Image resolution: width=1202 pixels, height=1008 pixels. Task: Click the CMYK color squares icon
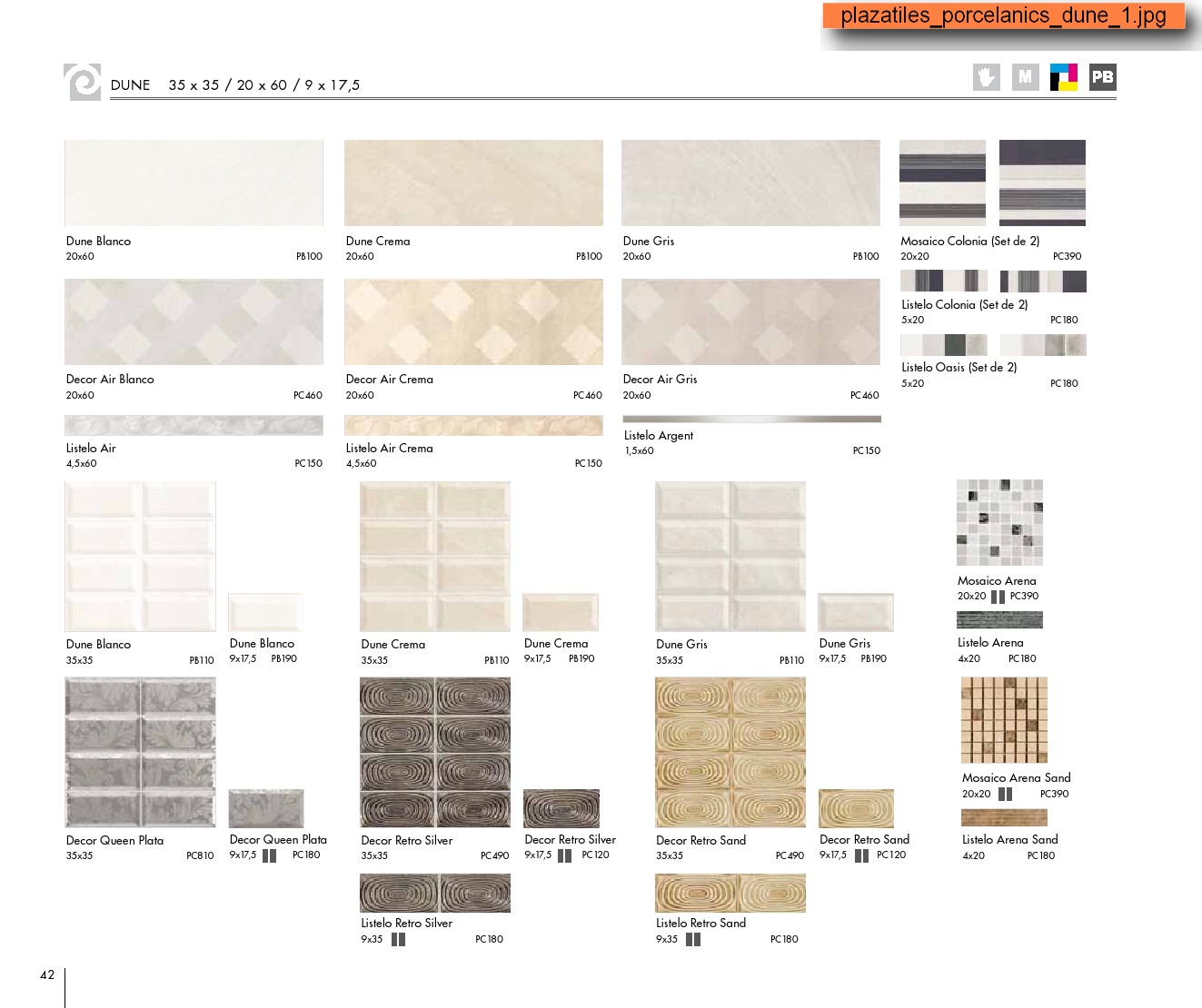1063,77
